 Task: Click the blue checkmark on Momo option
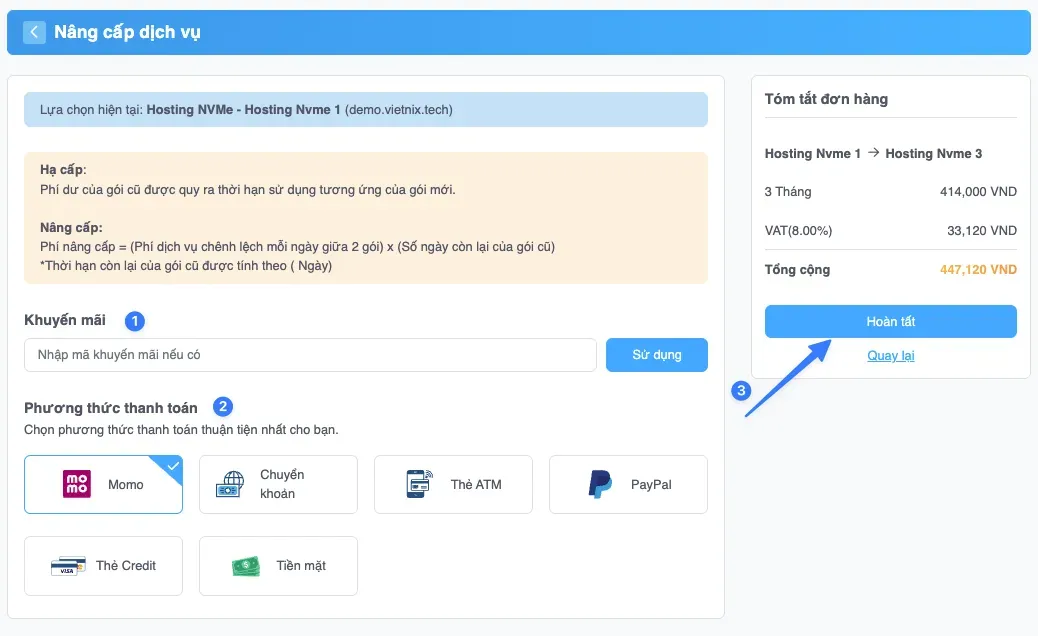[173, 464]
